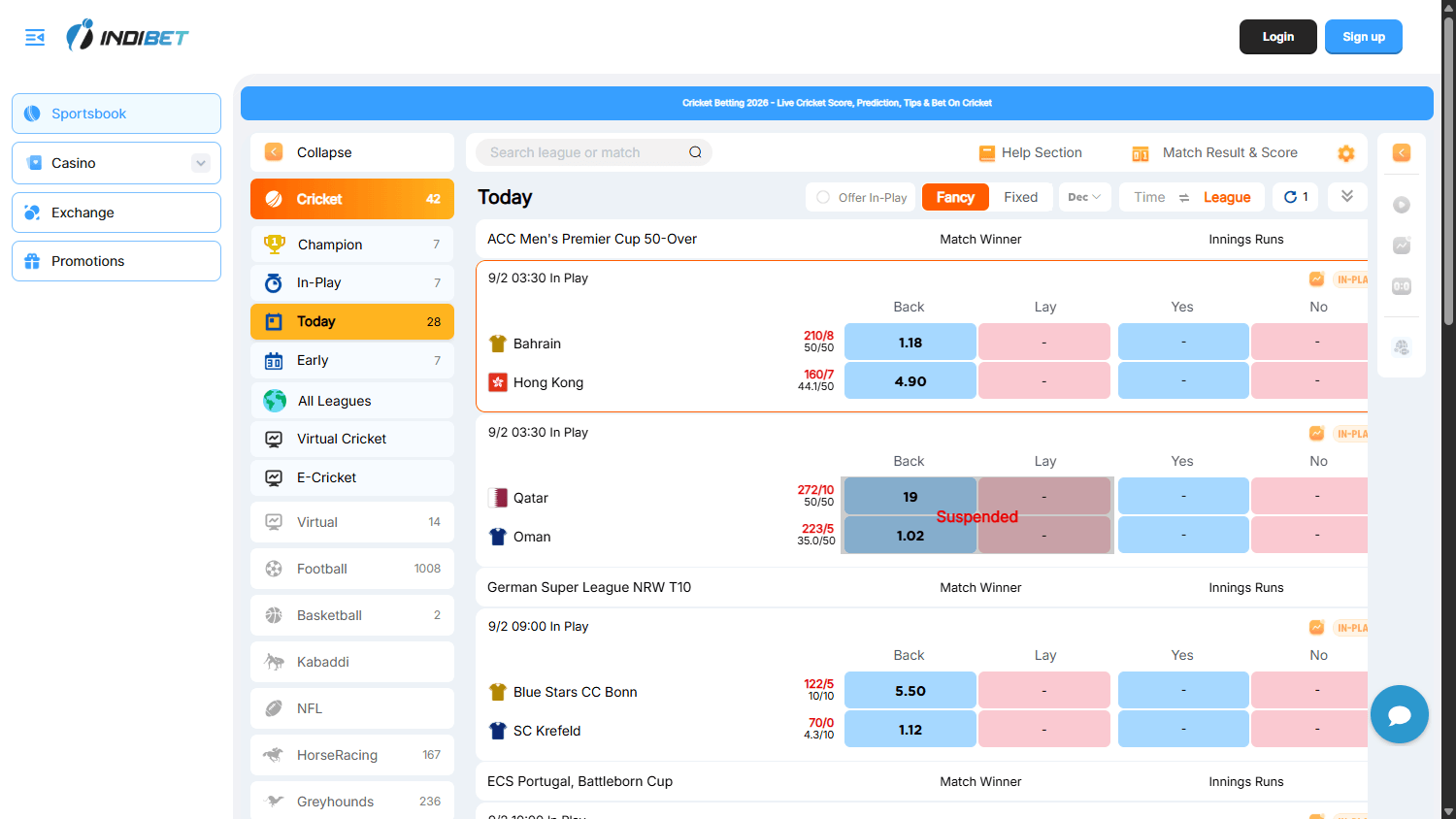1456x819 pixels.
Task: Click the Champion trophy icon
Action: [275, 244]
